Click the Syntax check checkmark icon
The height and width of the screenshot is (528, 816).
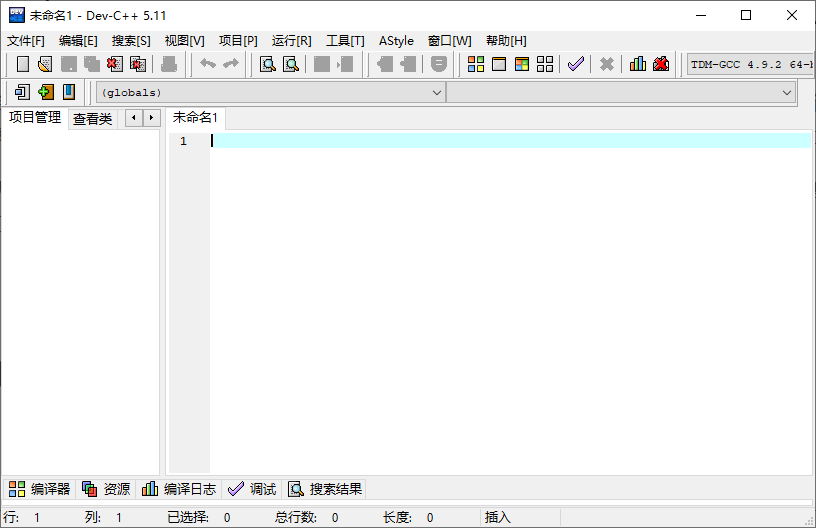point(575,64)
